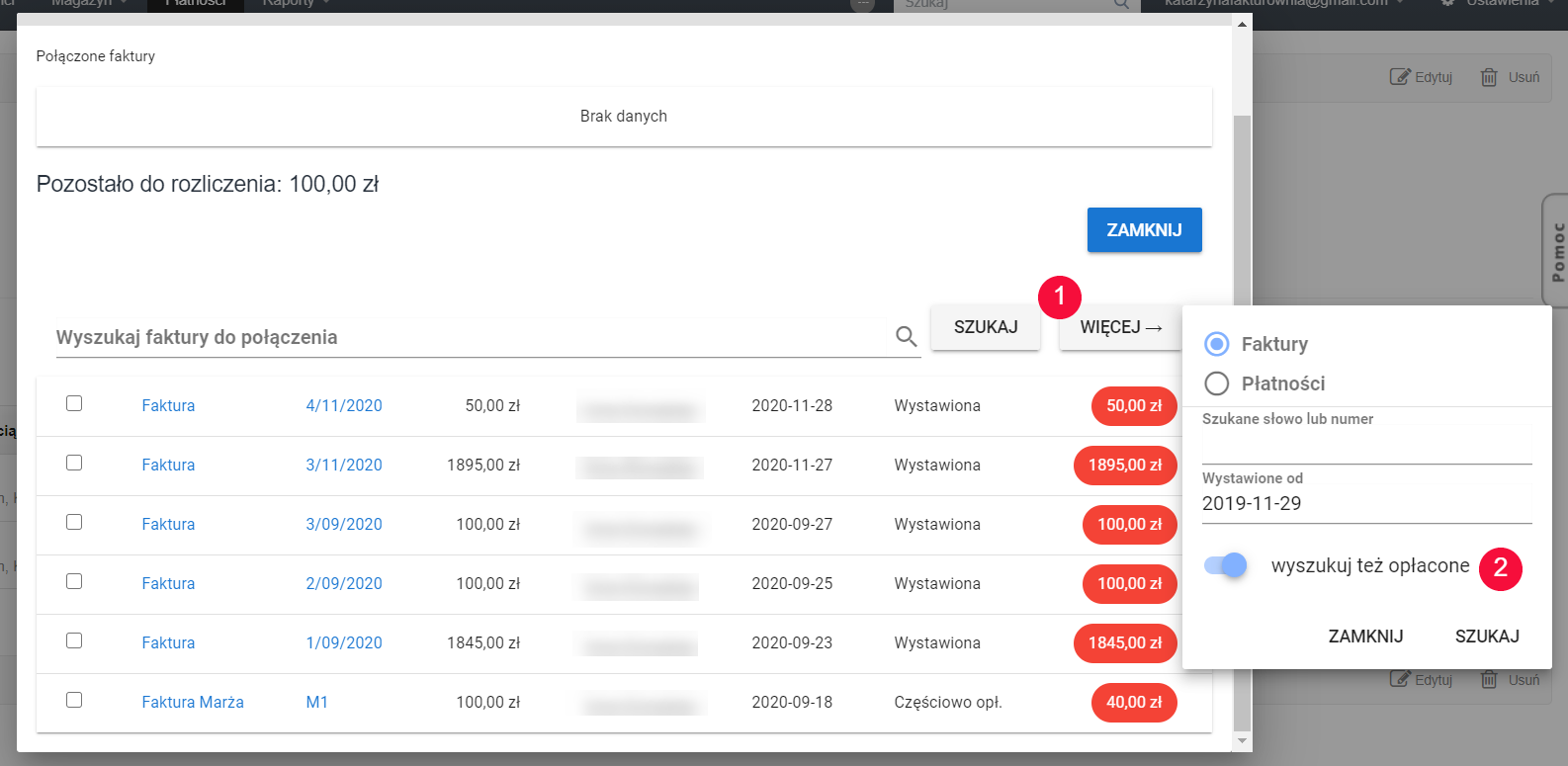
Task: Click the lower Usuń trash icon
Action: tap(1489, 680)
